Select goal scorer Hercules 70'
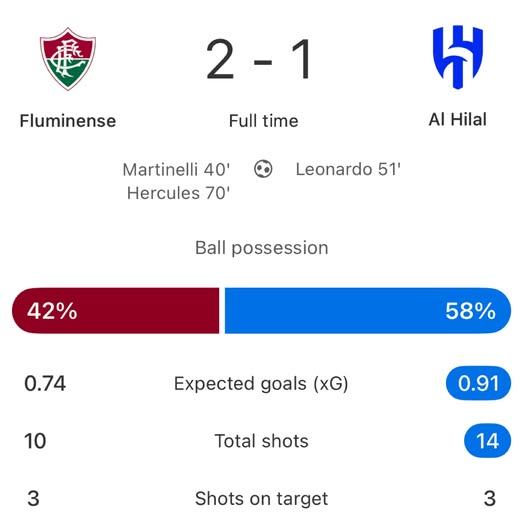526x526 pixels. (x=178, y=193)
